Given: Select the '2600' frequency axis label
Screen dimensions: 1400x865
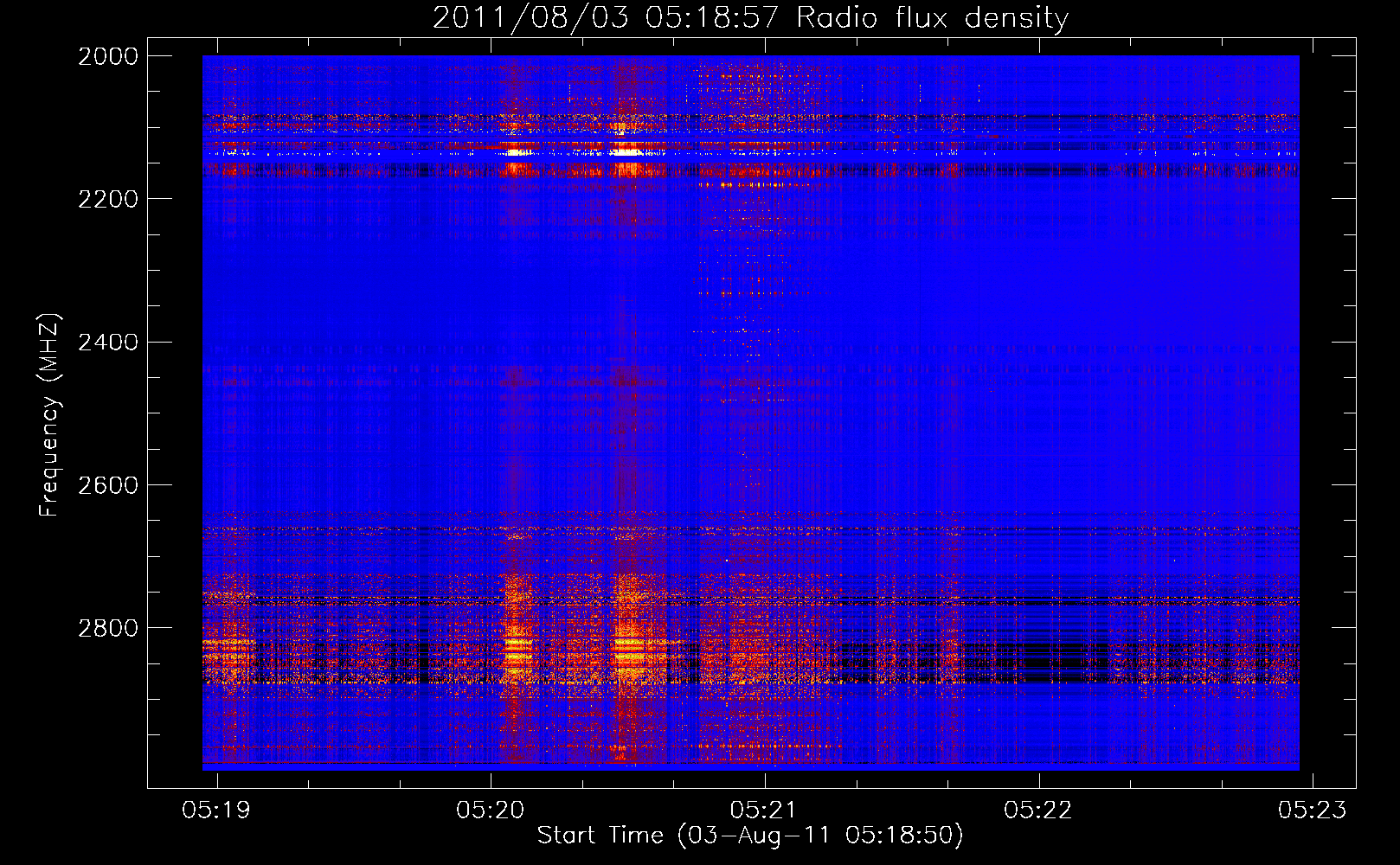Looking at the screenshot, I should (x=108, y=485).
